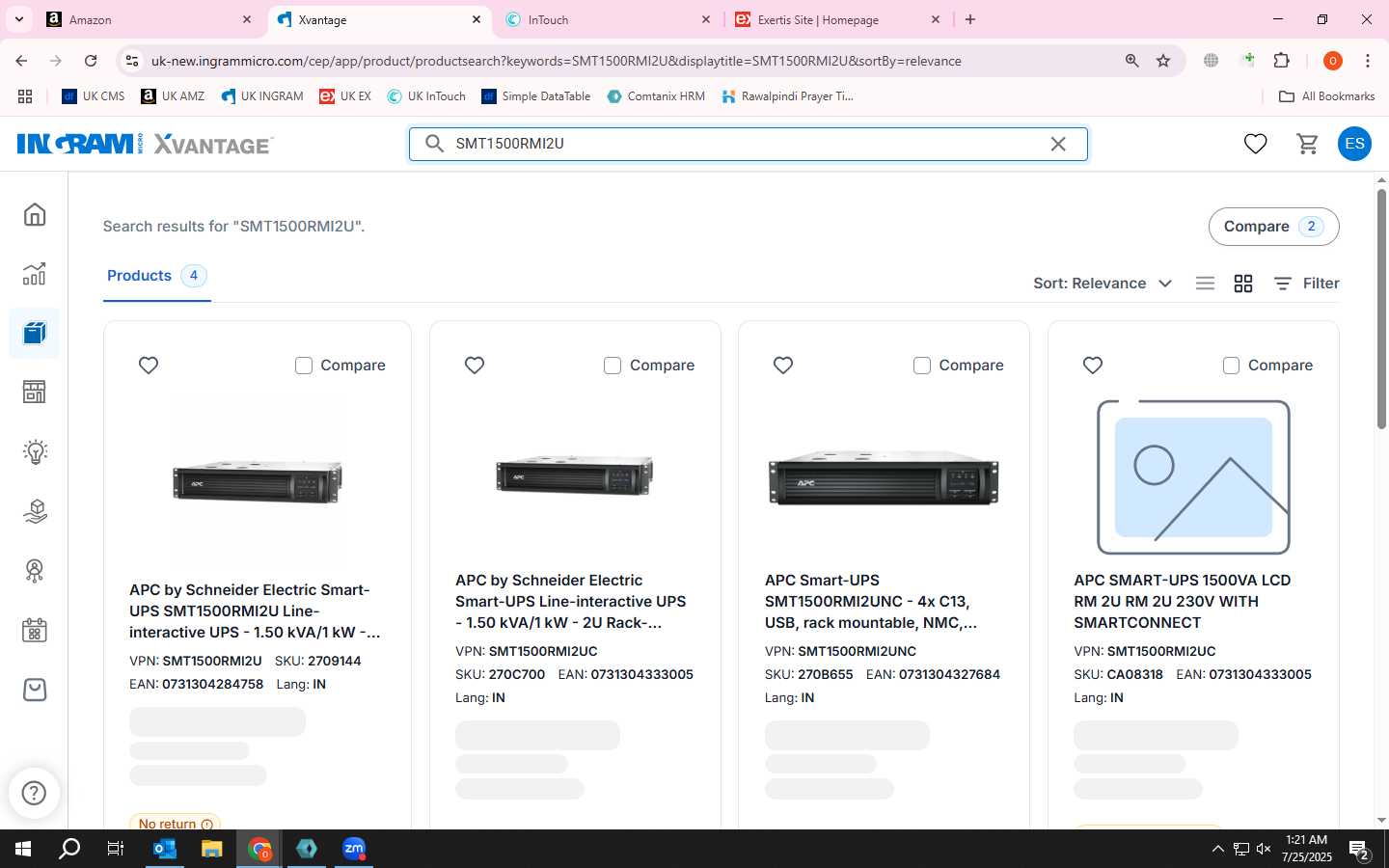Image resolution: width=1389 pixels, height=868 pixels.
Task: Click the browser address bar
Action: click(x=617, y=61)
